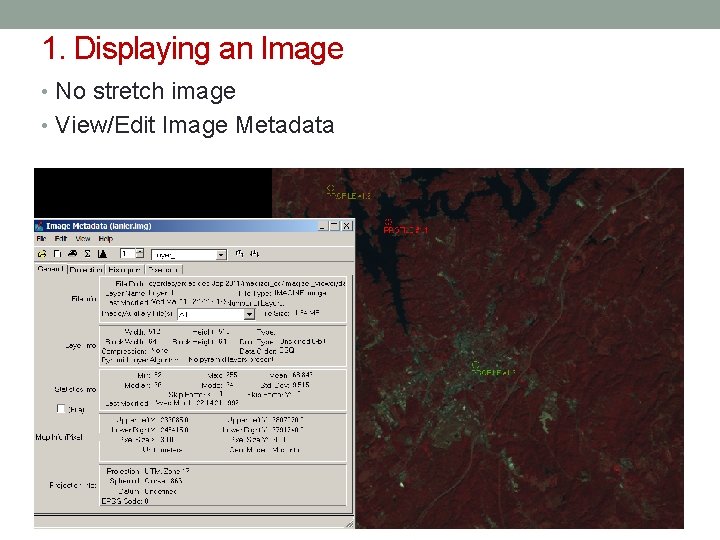The image size is (720, 540).
Task: Switch to the Projection tab
Action: (86, 270)
